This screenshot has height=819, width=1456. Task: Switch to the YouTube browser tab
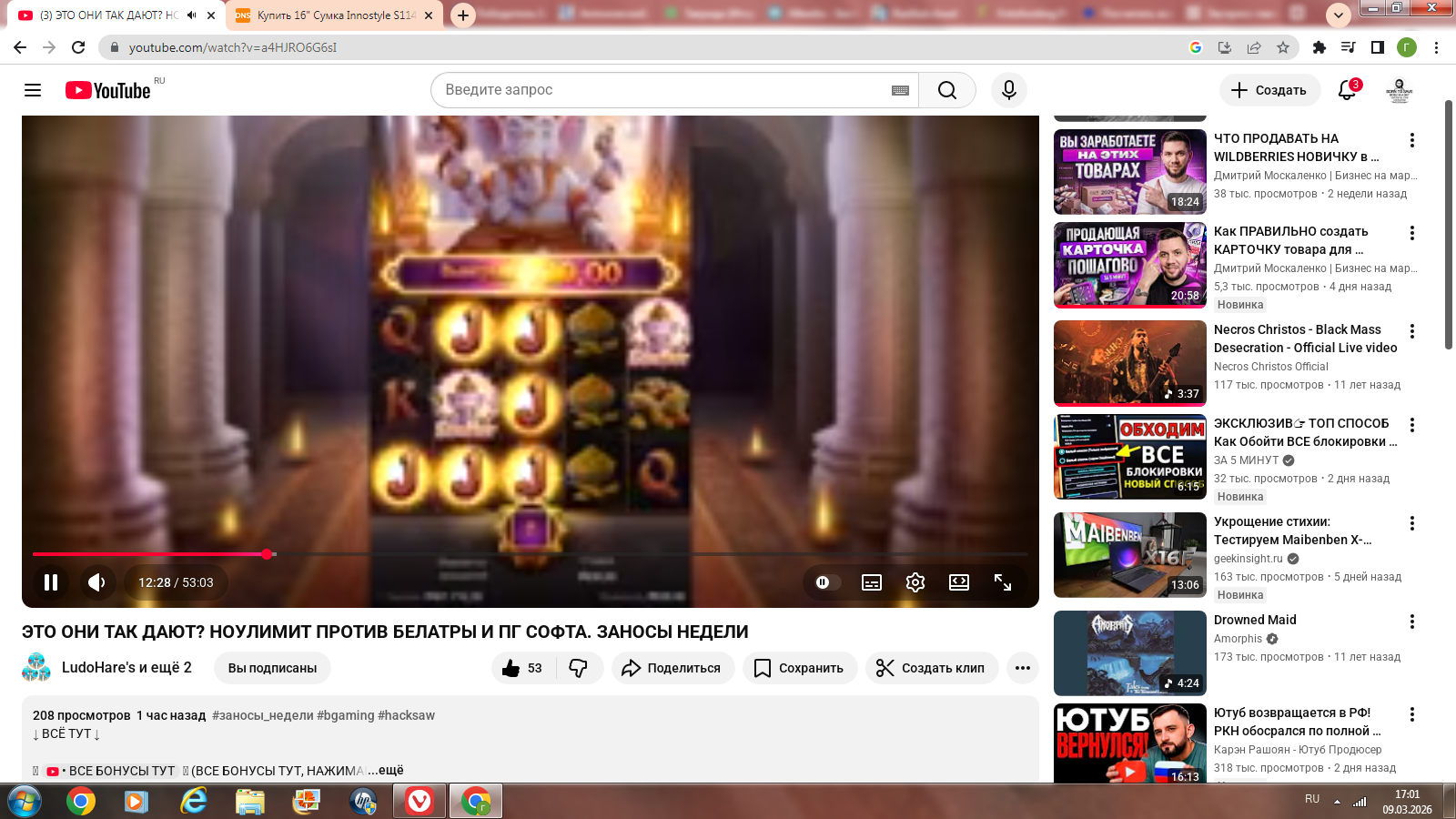(109, 15)
